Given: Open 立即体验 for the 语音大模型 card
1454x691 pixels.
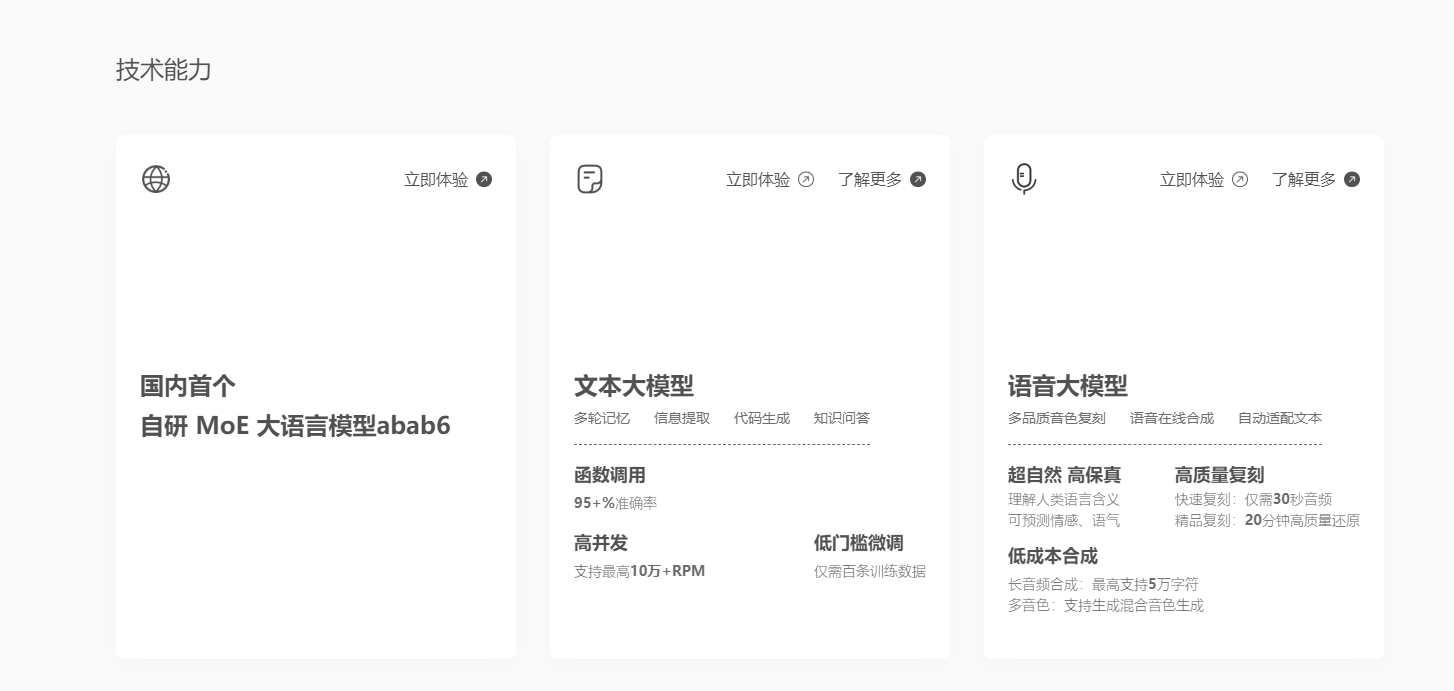Looking at the screenshot, I should 1192,180.
